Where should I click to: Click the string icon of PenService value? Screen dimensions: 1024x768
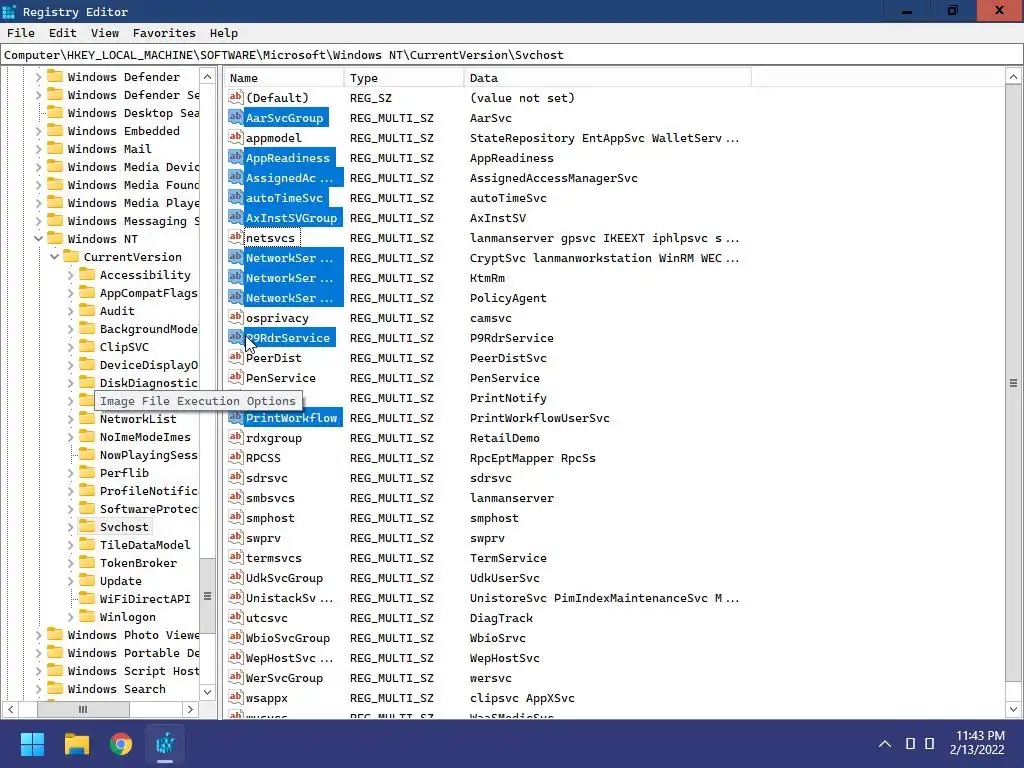coord(235,377)
